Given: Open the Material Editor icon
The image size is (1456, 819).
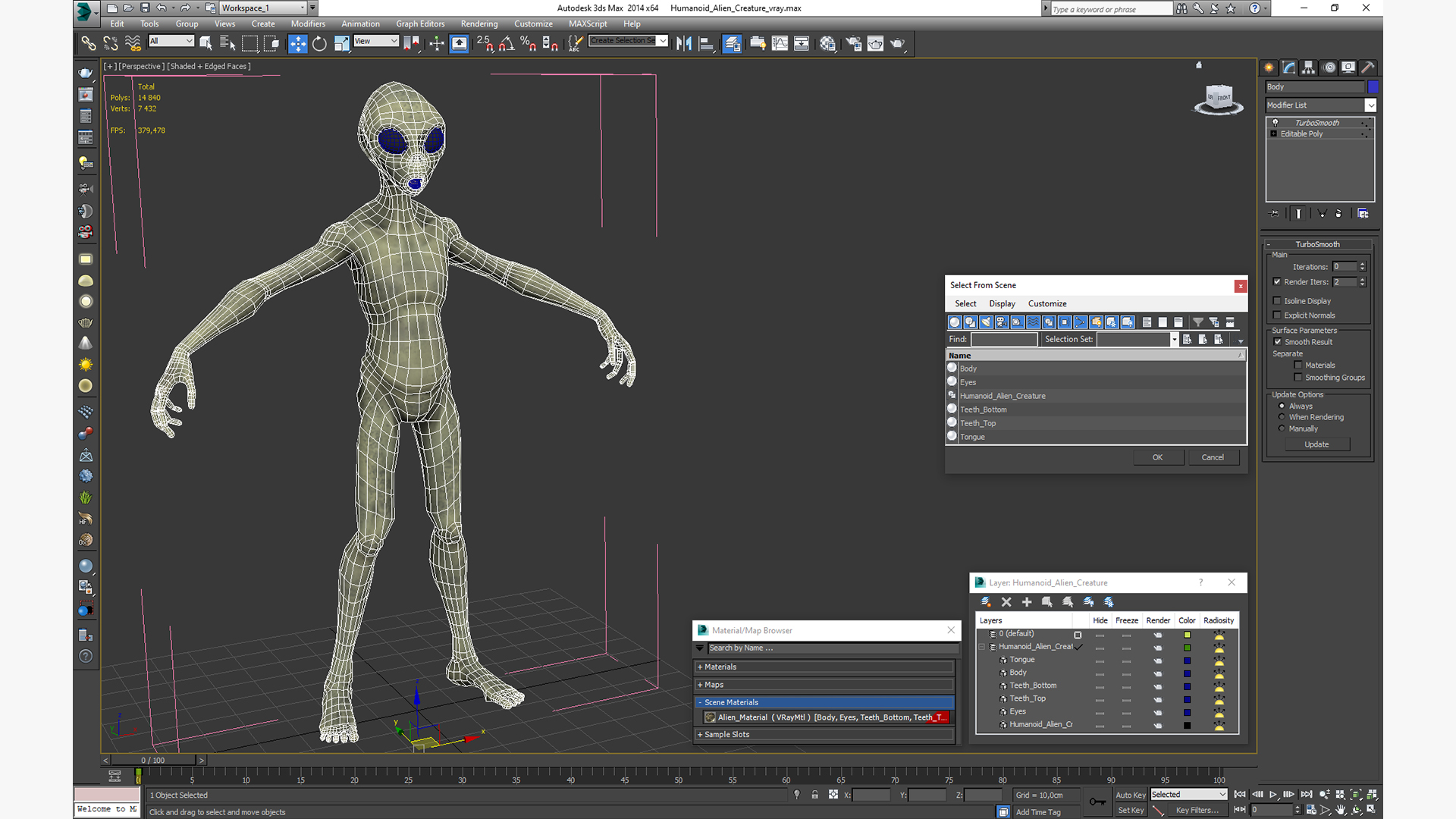Looking at the screenshot, I should pos(827,43).
